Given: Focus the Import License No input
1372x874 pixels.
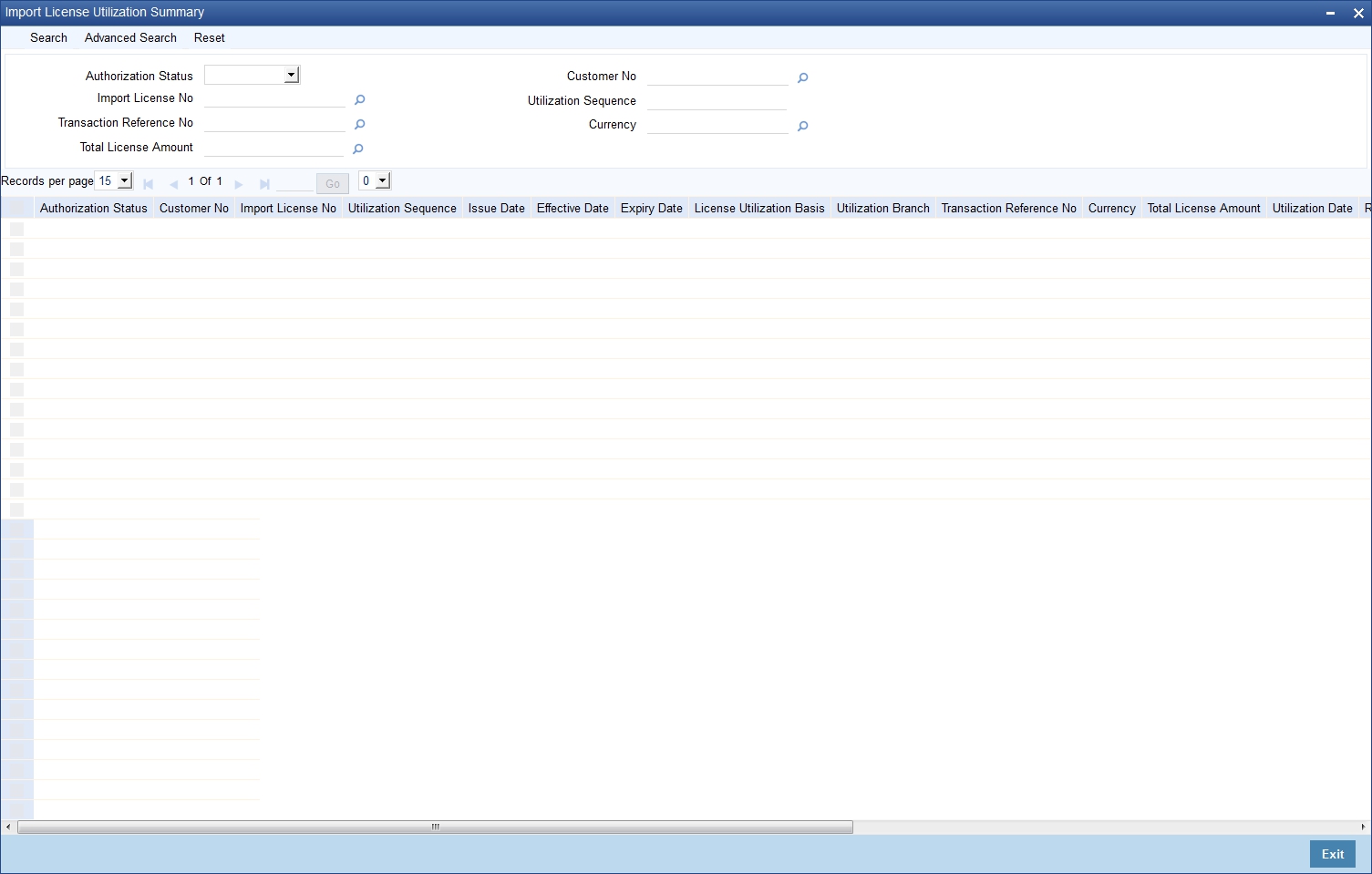Looking at the screenshot, I should tap(274, 98).
